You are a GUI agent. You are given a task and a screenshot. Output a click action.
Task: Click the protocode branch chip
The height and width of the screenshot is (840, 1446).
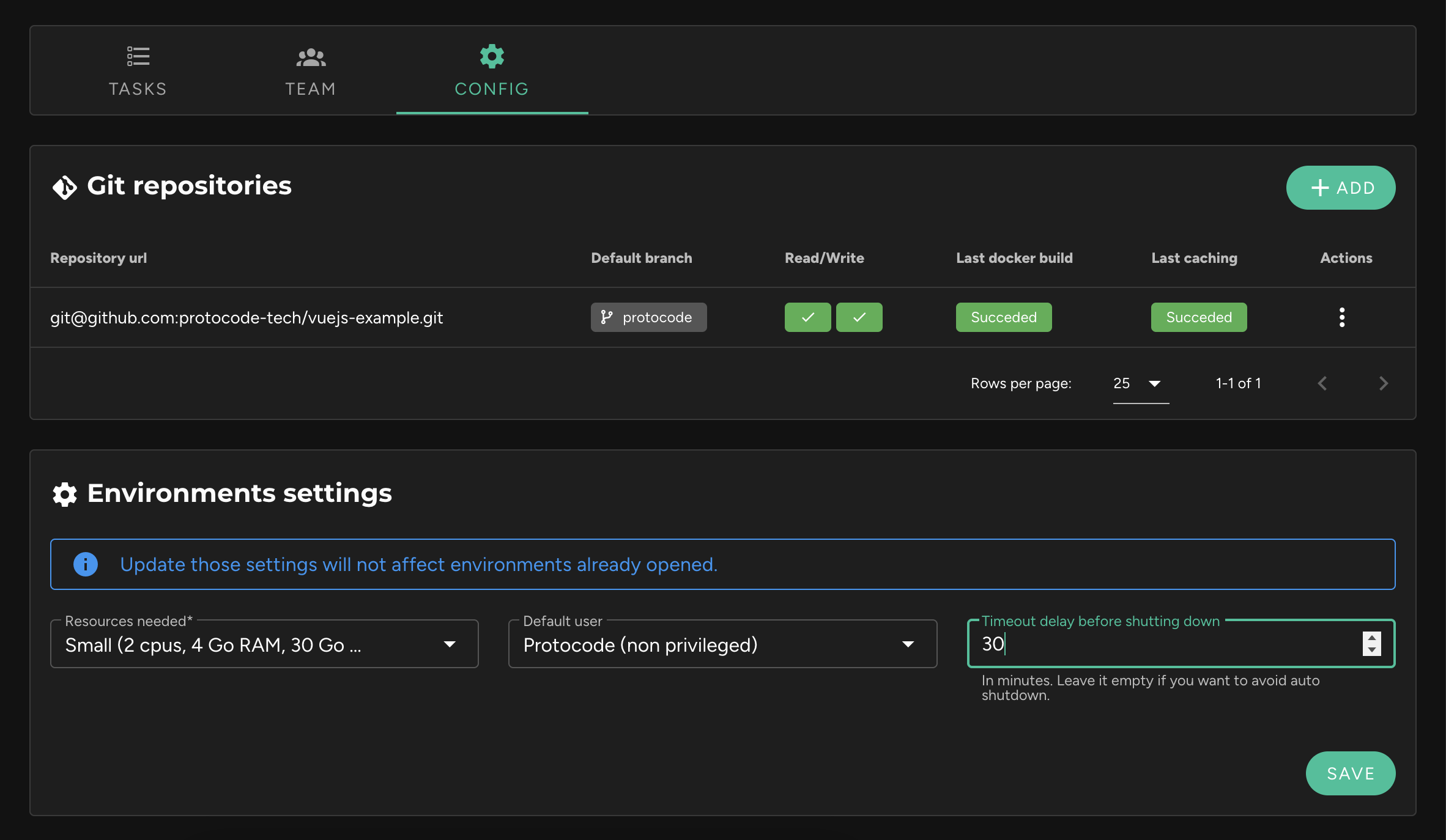(x=648, y=317)
